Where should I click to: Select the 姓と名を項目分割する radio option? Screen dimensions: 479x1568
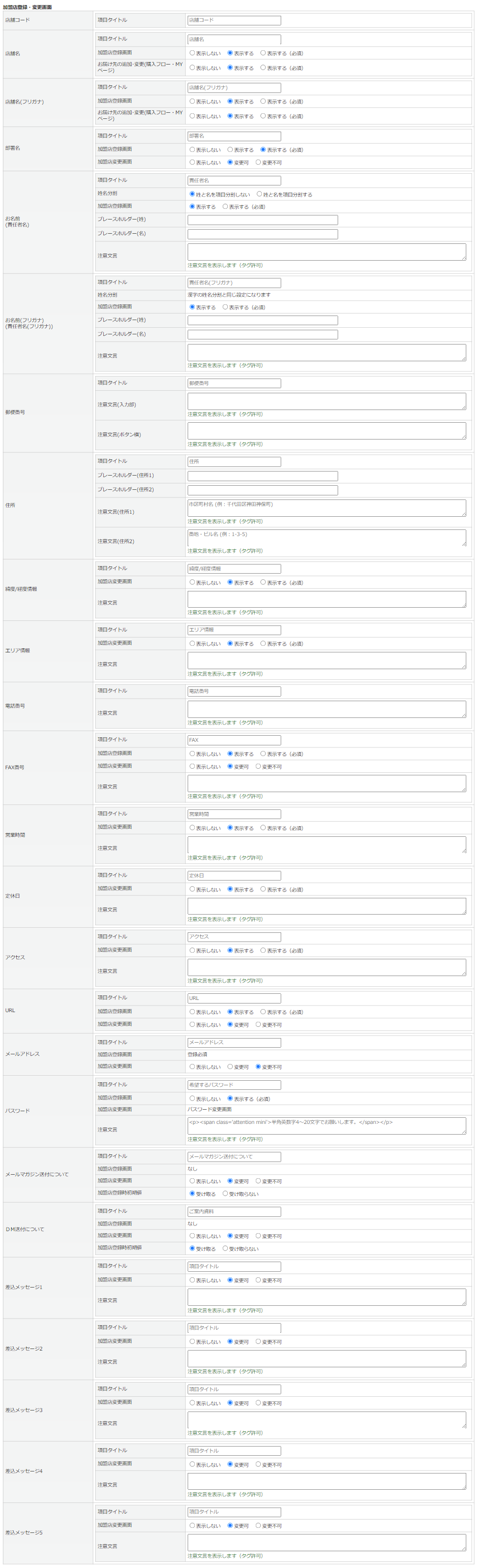[x=260, y=194]
